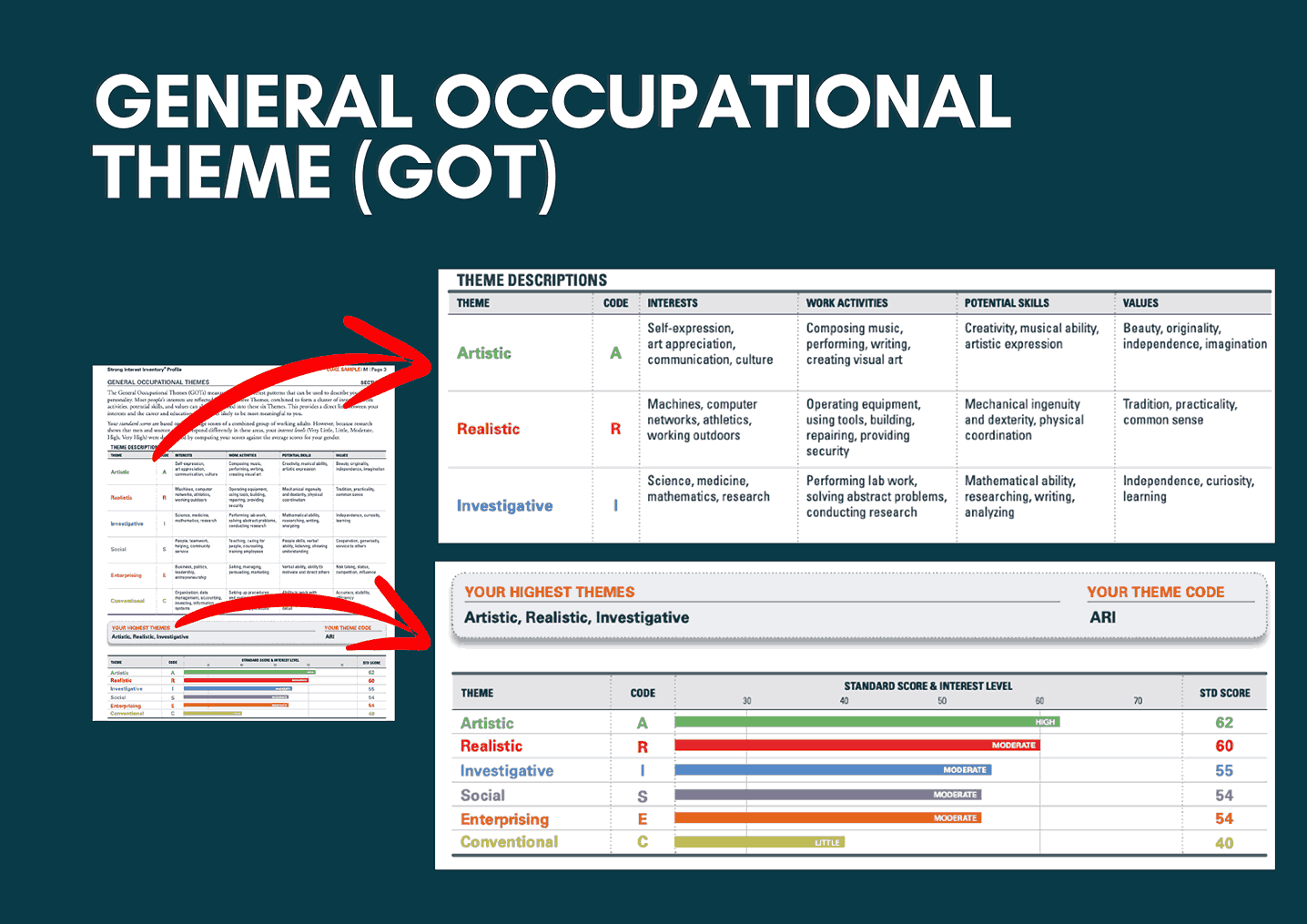This screenshot has height=924, width=1307.
Task: Select the 'Mathematical ability, researching' skills cell
Action: (1020, 496)
